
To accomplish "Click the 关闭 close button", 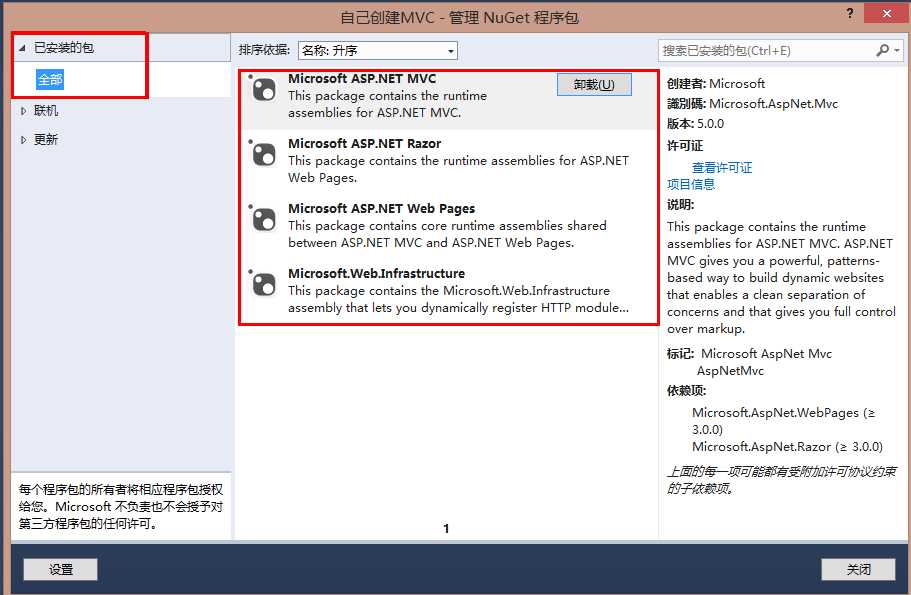I will point(858,569).
